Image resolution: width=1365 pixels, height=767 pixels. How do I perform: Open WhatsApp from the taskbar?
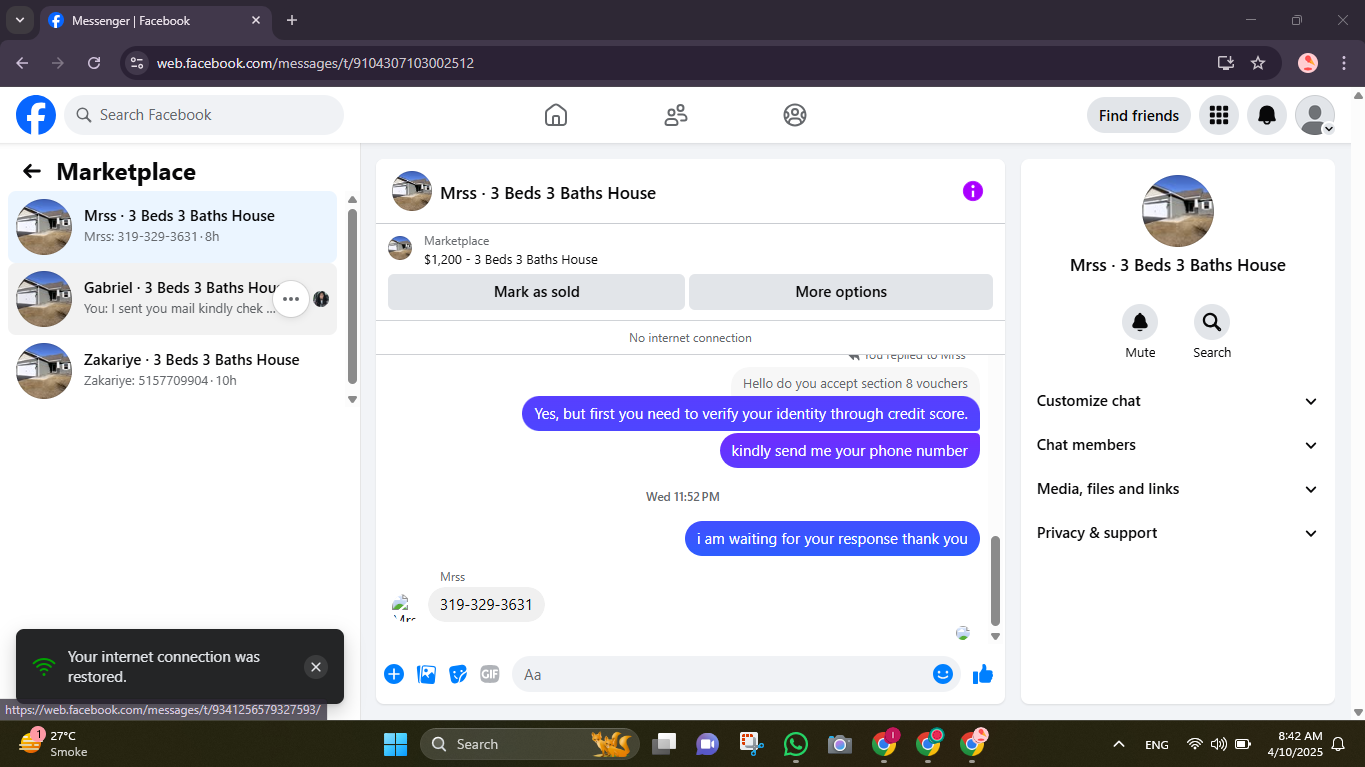tap(796, 744)
